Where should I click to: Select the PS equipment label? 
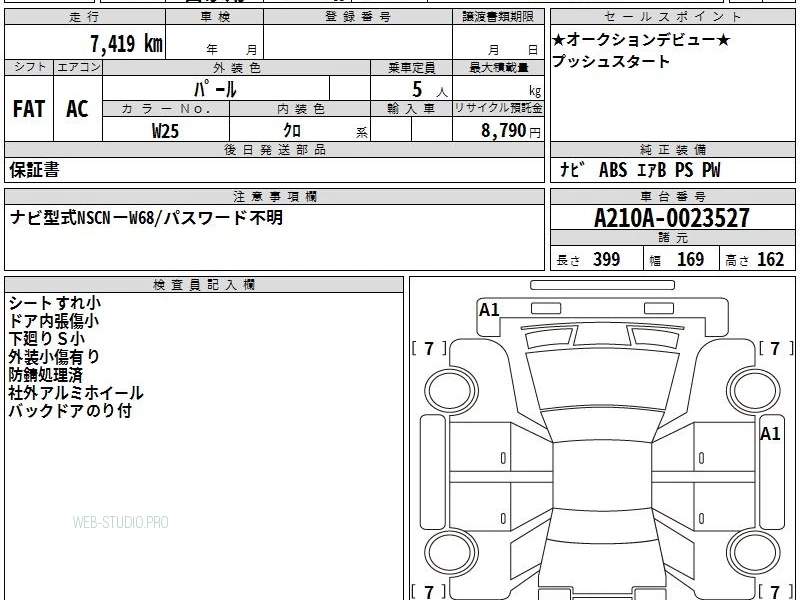[684, 170]
